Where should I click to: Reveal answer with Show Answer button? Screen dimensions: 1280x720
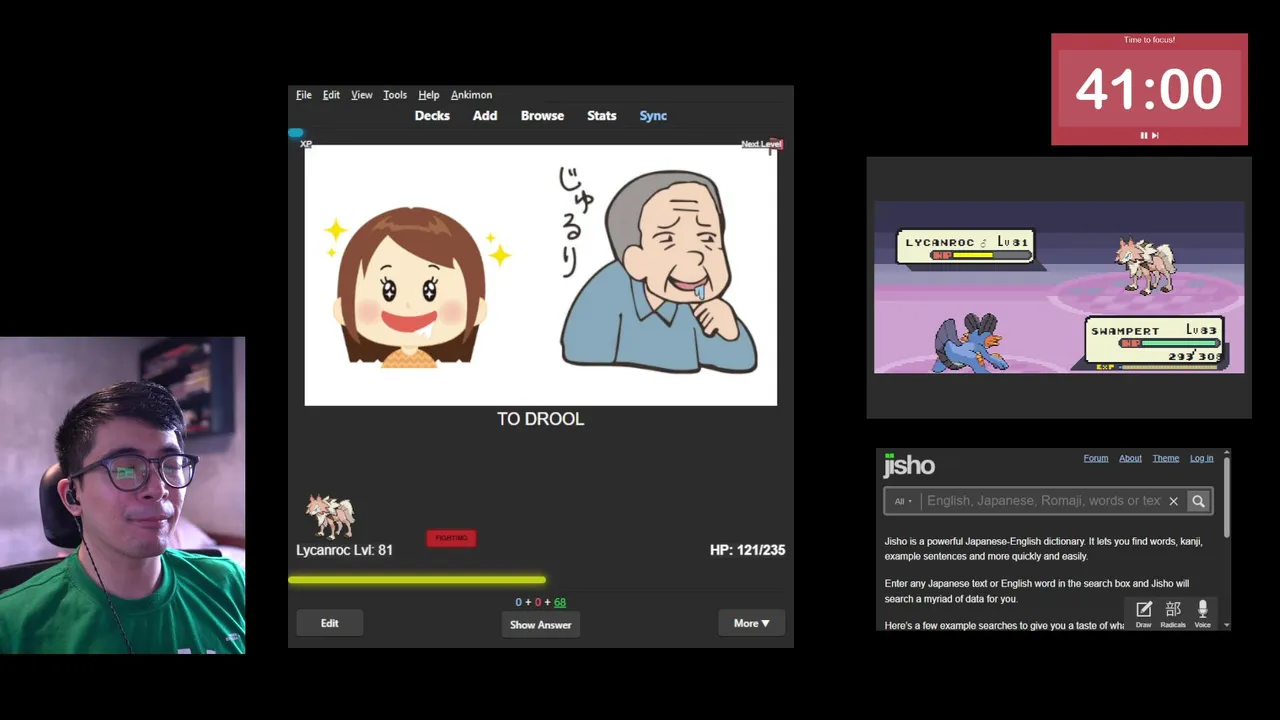click(x=540, y=625)
